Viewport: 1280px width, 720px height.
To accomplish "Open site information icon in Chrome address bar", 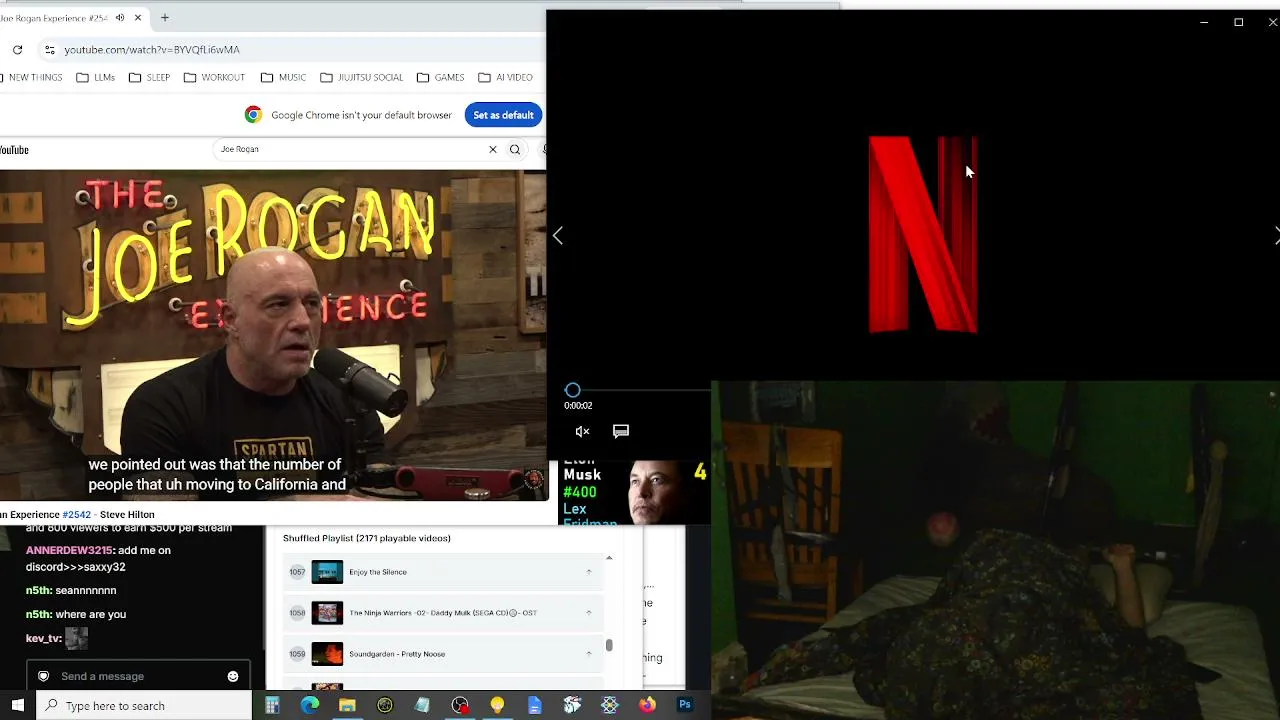I will coord(49,49).
